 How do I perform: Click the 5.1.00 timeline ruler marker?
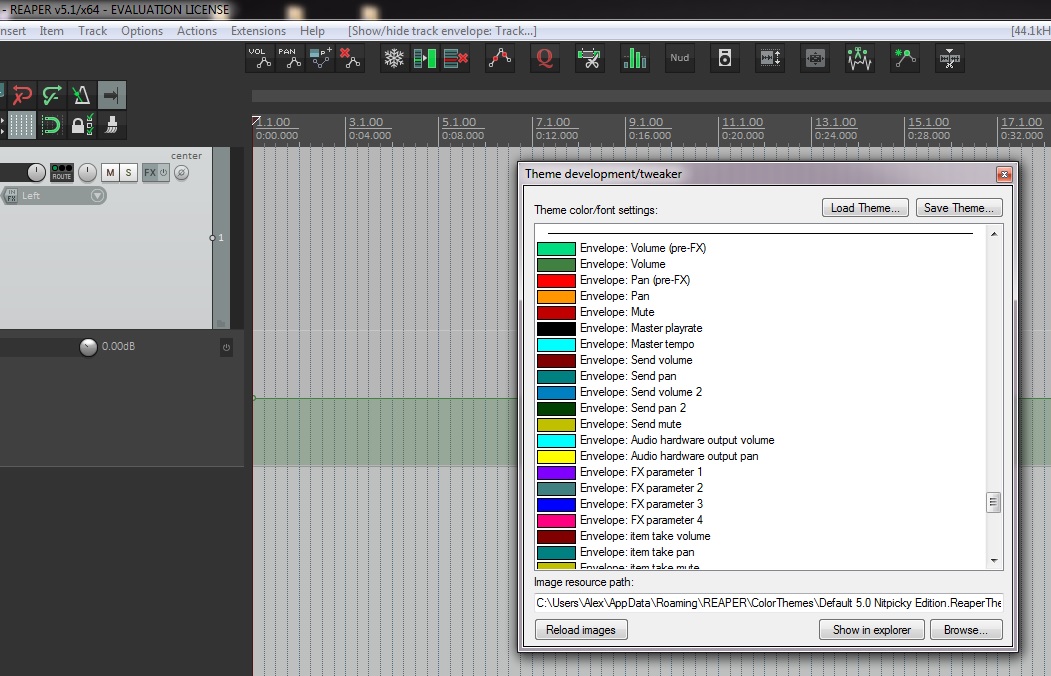458,122
